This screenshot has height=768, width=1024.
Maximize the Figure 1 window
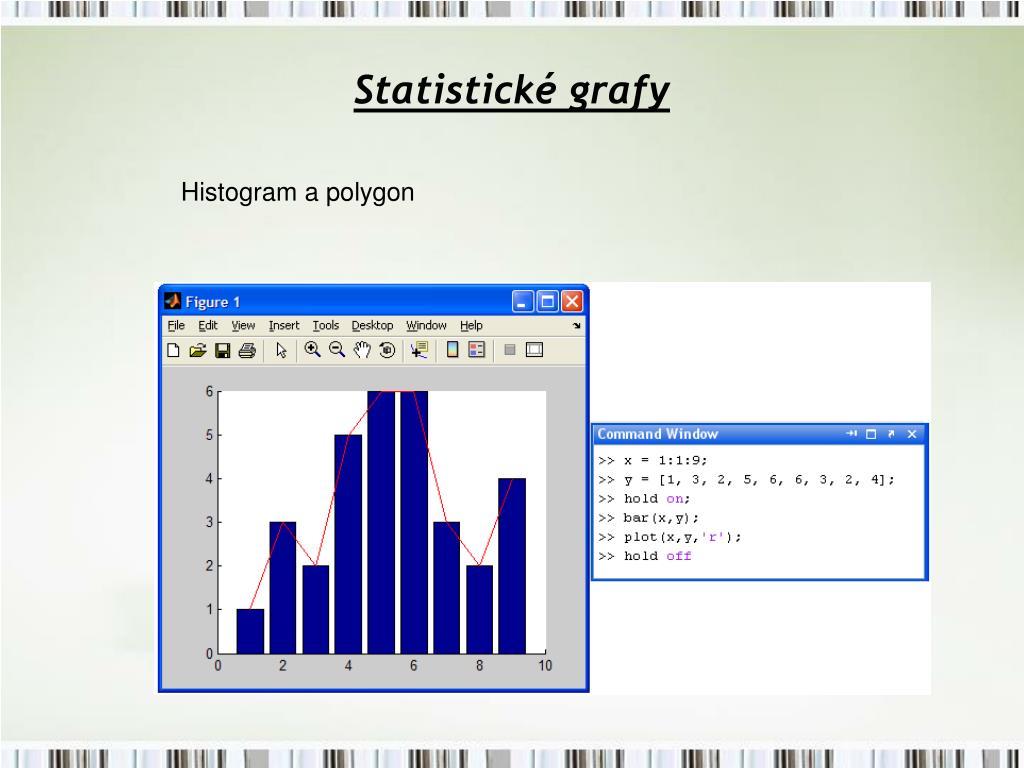(x=547, y=301)
